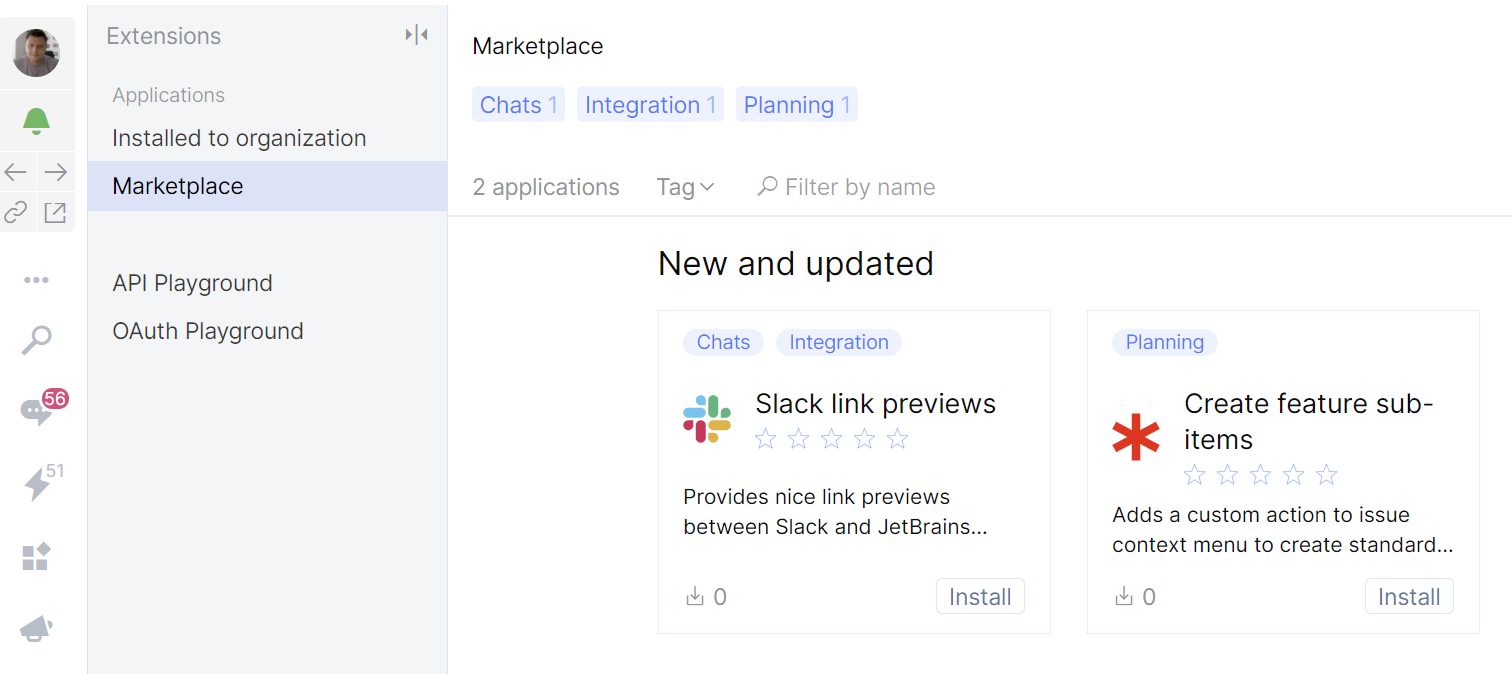Click the copy link icon below navigation arrows
Image resolution: width=1512 pixels, height=674 pixels.
16,212
